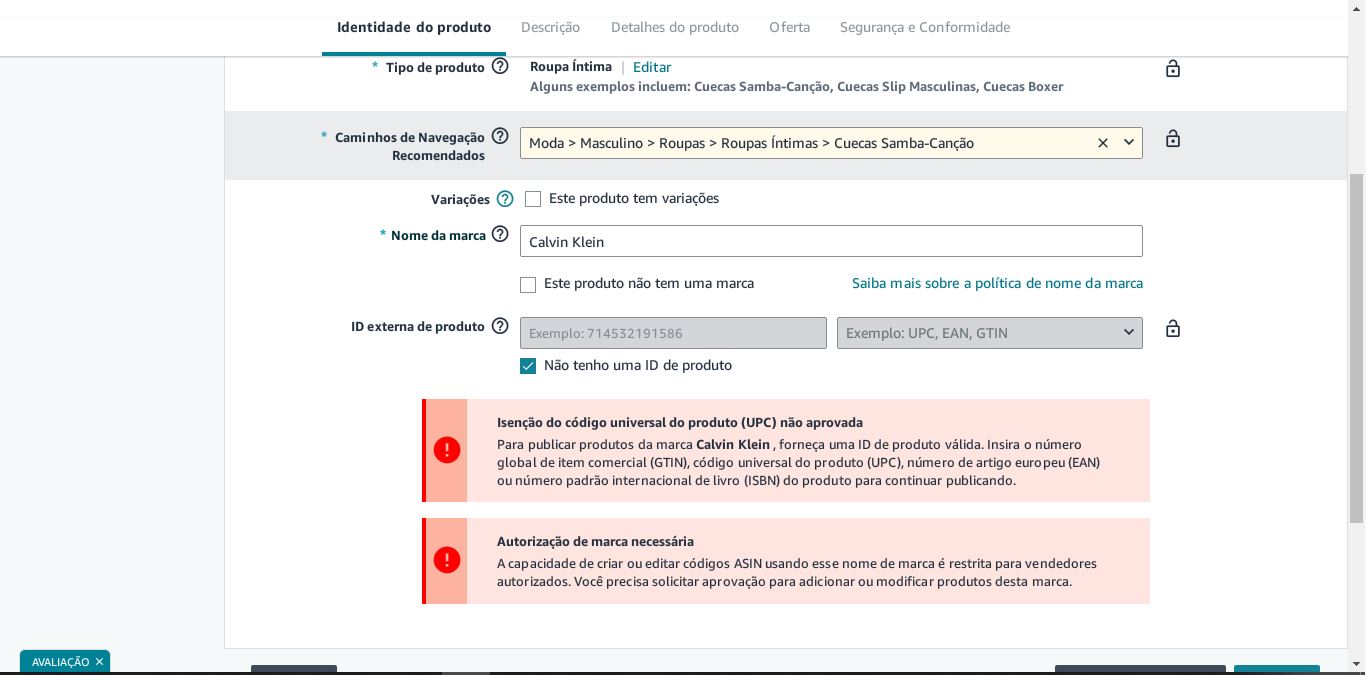The height and width of the screenshot is (675, 1366).
Task: Click the brand authorization error alert icon
Action: click(447, 560)
